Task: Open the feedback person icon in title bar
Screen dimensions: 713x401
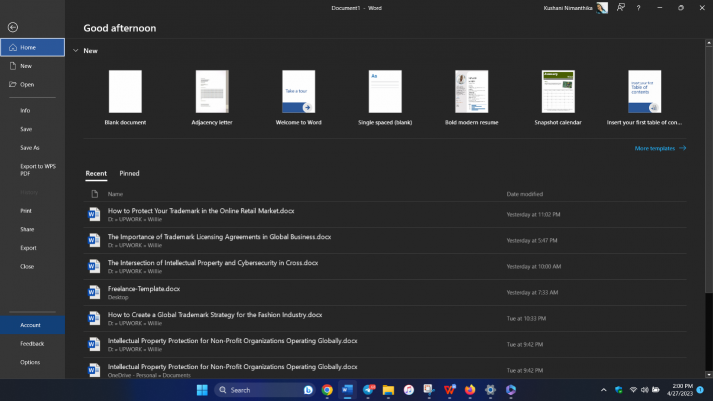Action: tap(621, 8)
